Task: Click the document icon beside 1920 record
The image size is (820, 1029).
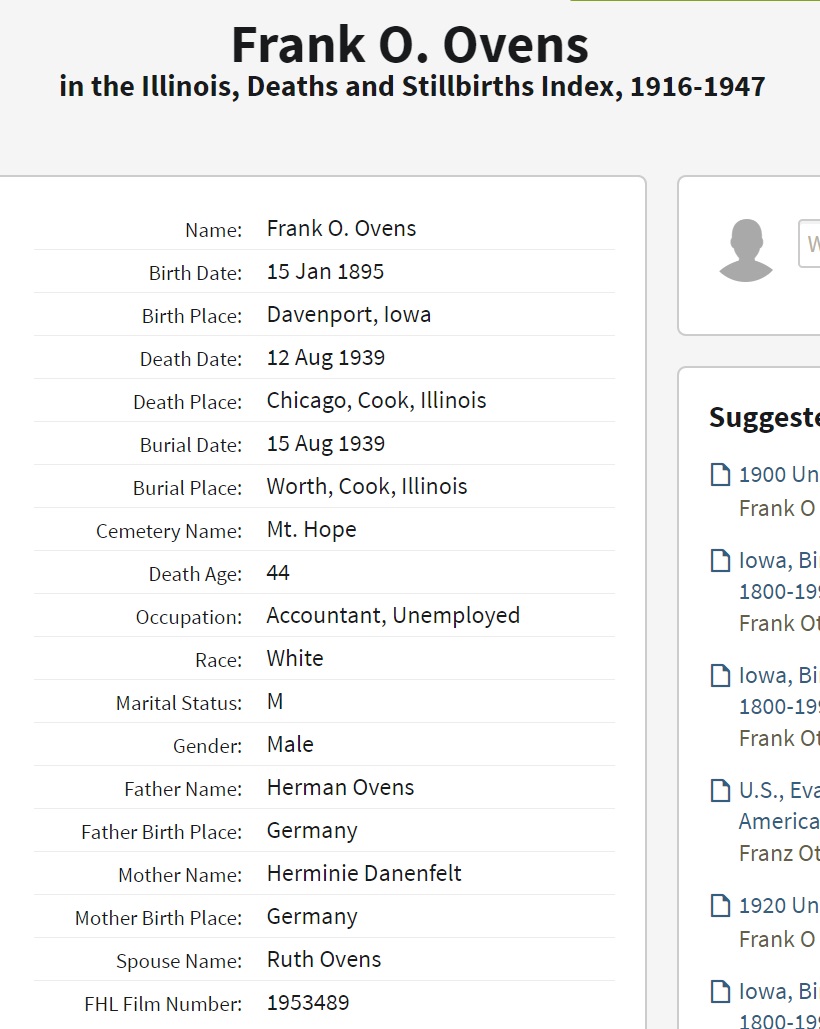Action: (720, 906)
